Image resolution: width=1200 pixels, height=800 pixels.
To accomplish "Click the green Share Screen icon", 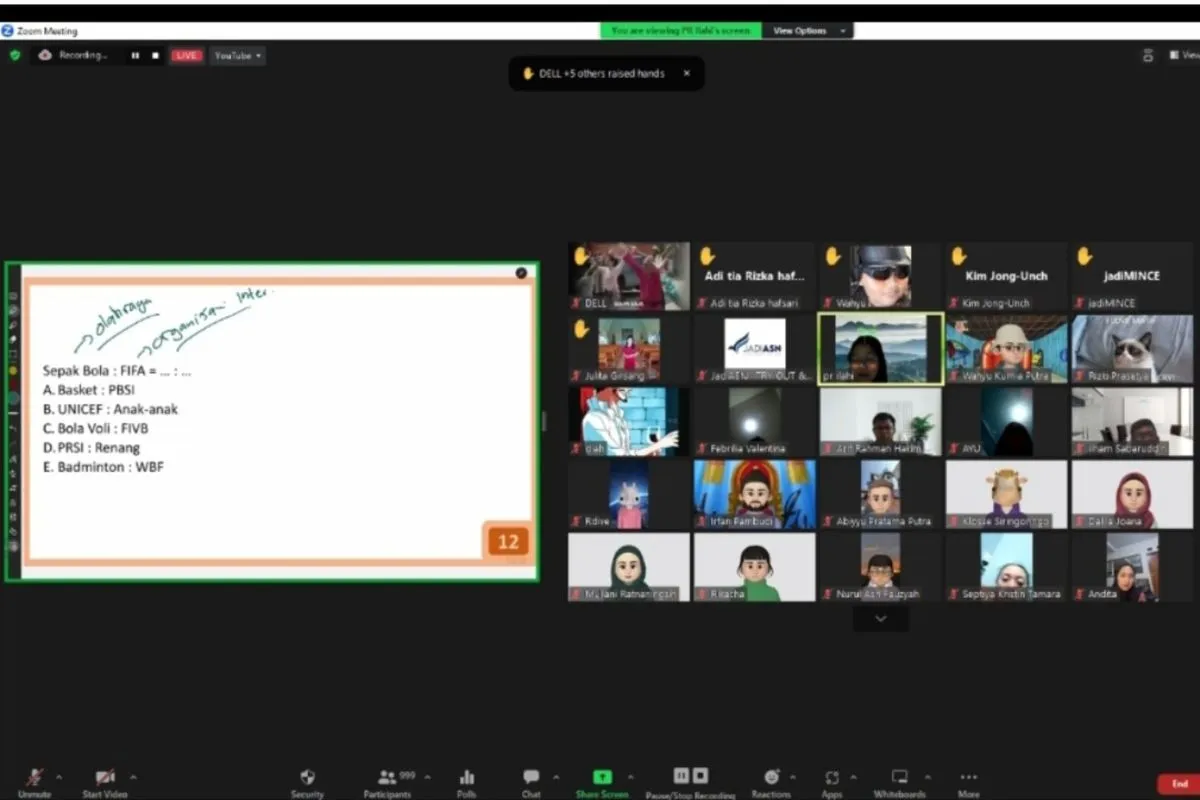I will tap(601, 777).
